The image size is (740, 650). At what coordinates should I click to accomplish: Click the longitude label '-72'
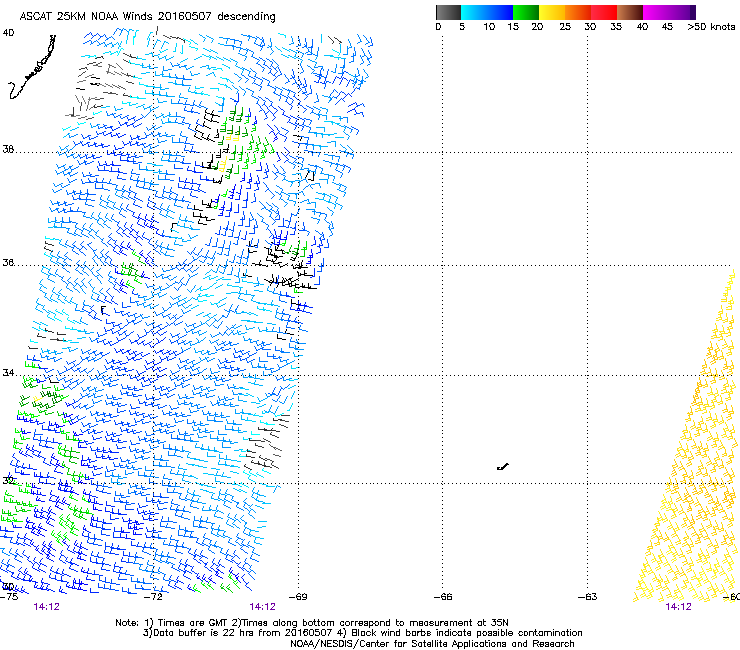point(153,597)
